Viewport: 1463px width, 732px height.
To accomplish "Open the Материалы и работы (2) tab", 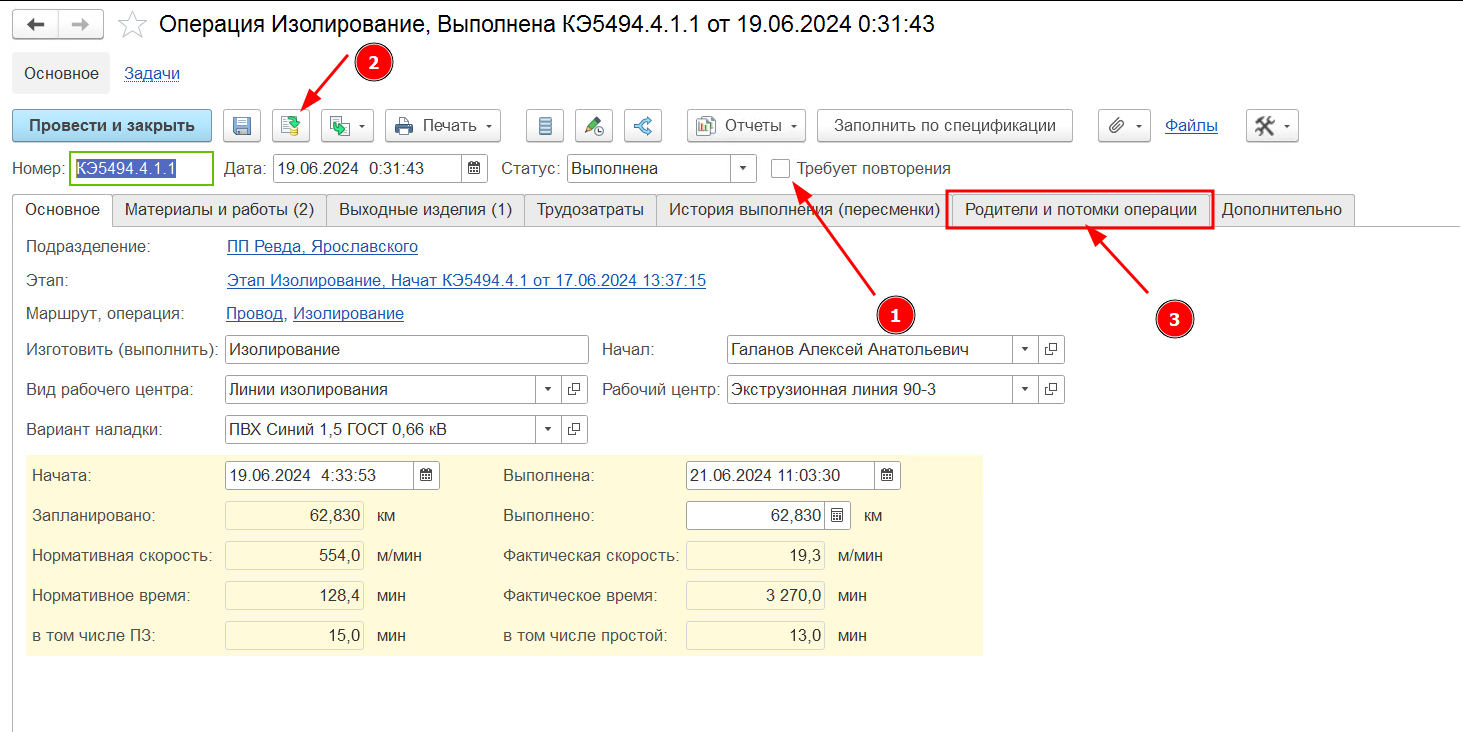I will tap(220, 210).
